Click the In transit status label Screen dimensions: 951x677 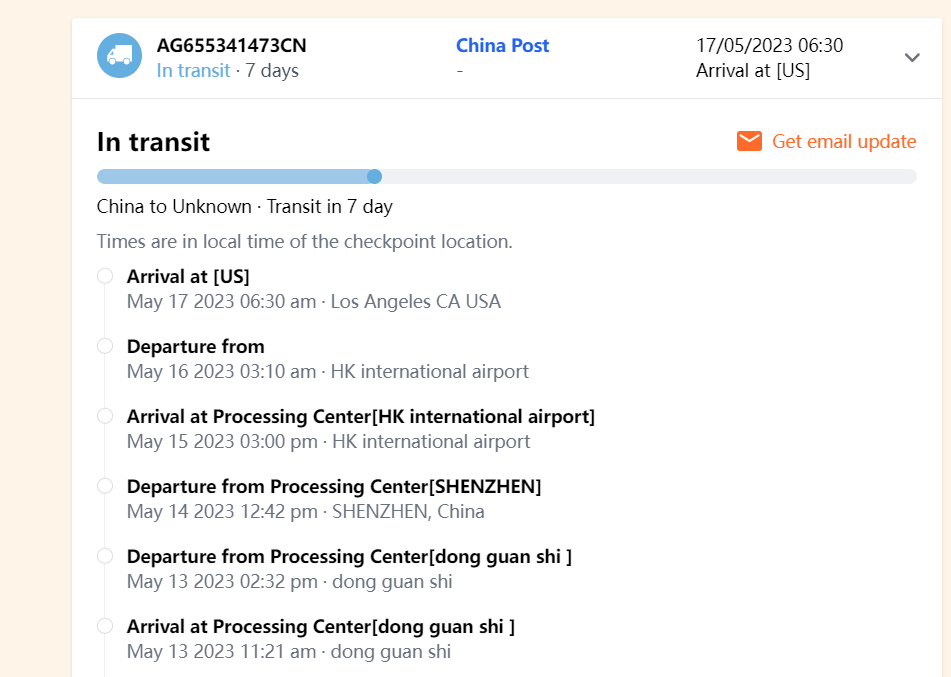193,71
